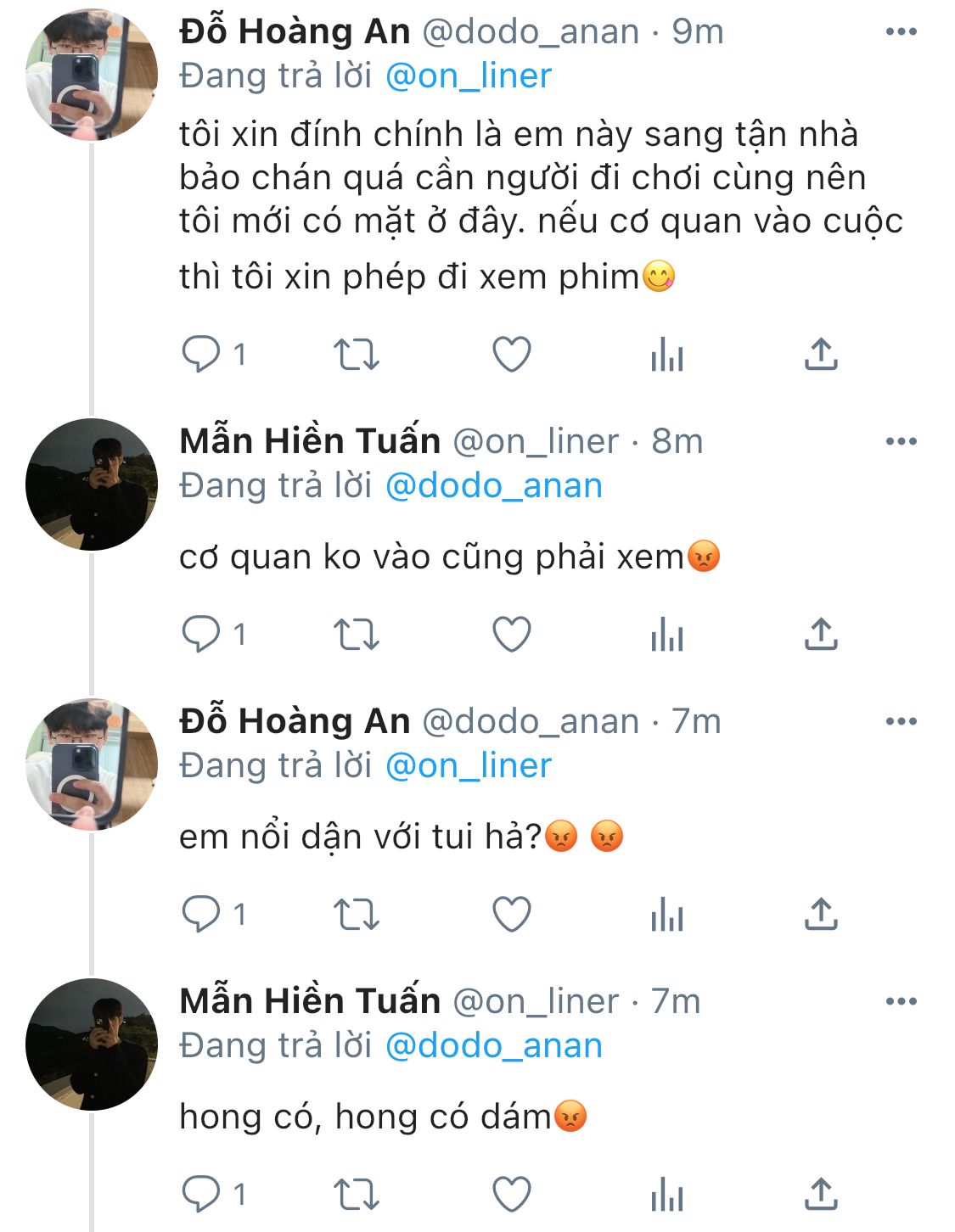Open Đỗ Hoàng An's profile picture on first tweet
This screenshot has width=955, height=1232.
pos(92,75)
